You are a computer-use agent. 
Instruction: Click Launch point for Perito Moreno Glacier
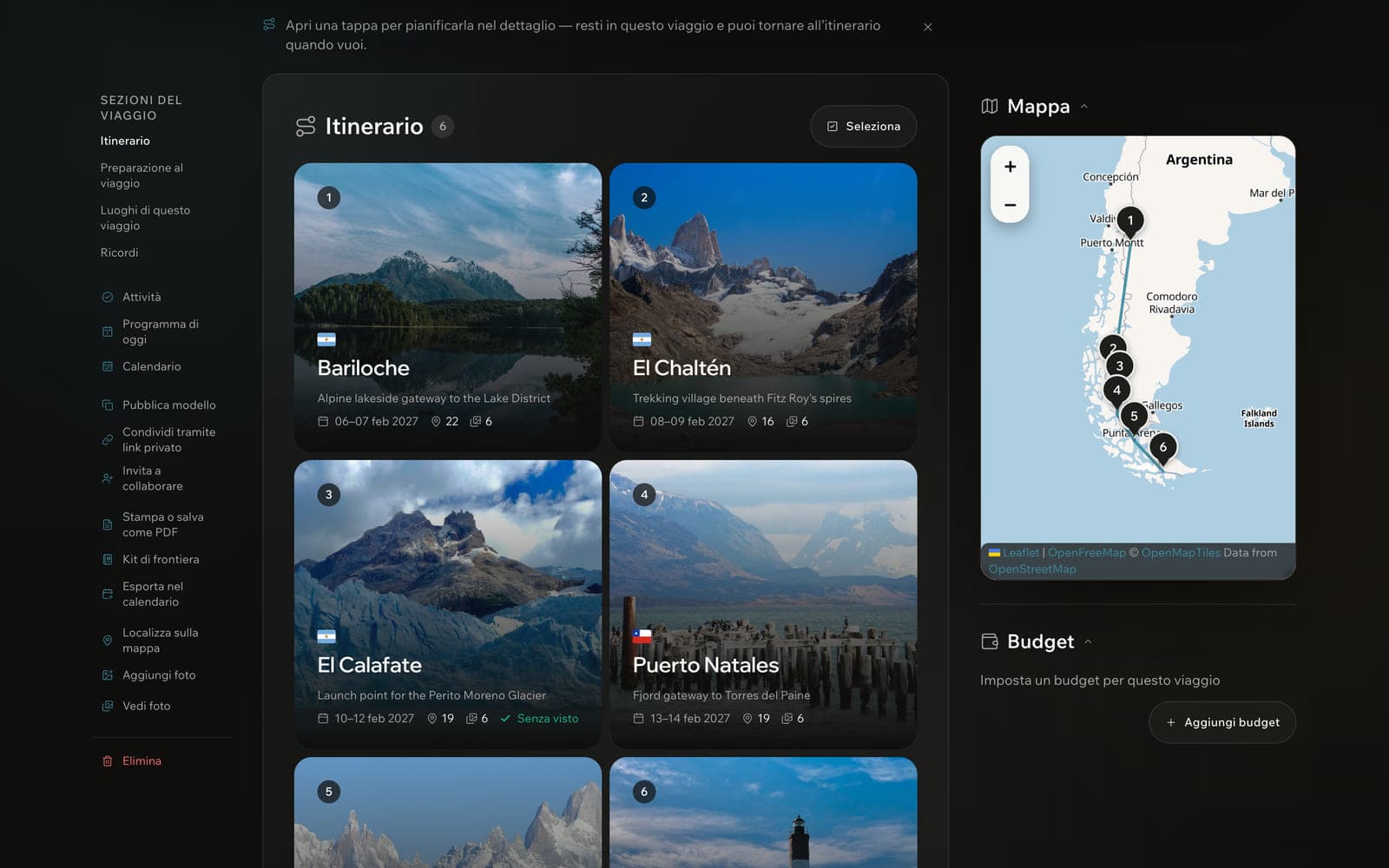(431, 695)
